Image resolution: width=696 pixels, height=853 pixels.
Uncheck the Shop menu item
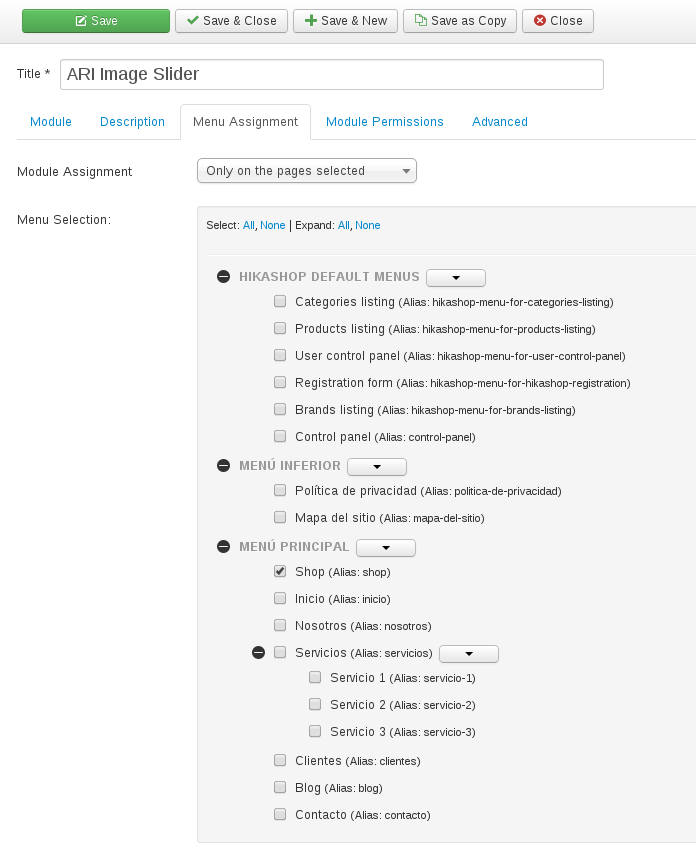click(280, 572)
